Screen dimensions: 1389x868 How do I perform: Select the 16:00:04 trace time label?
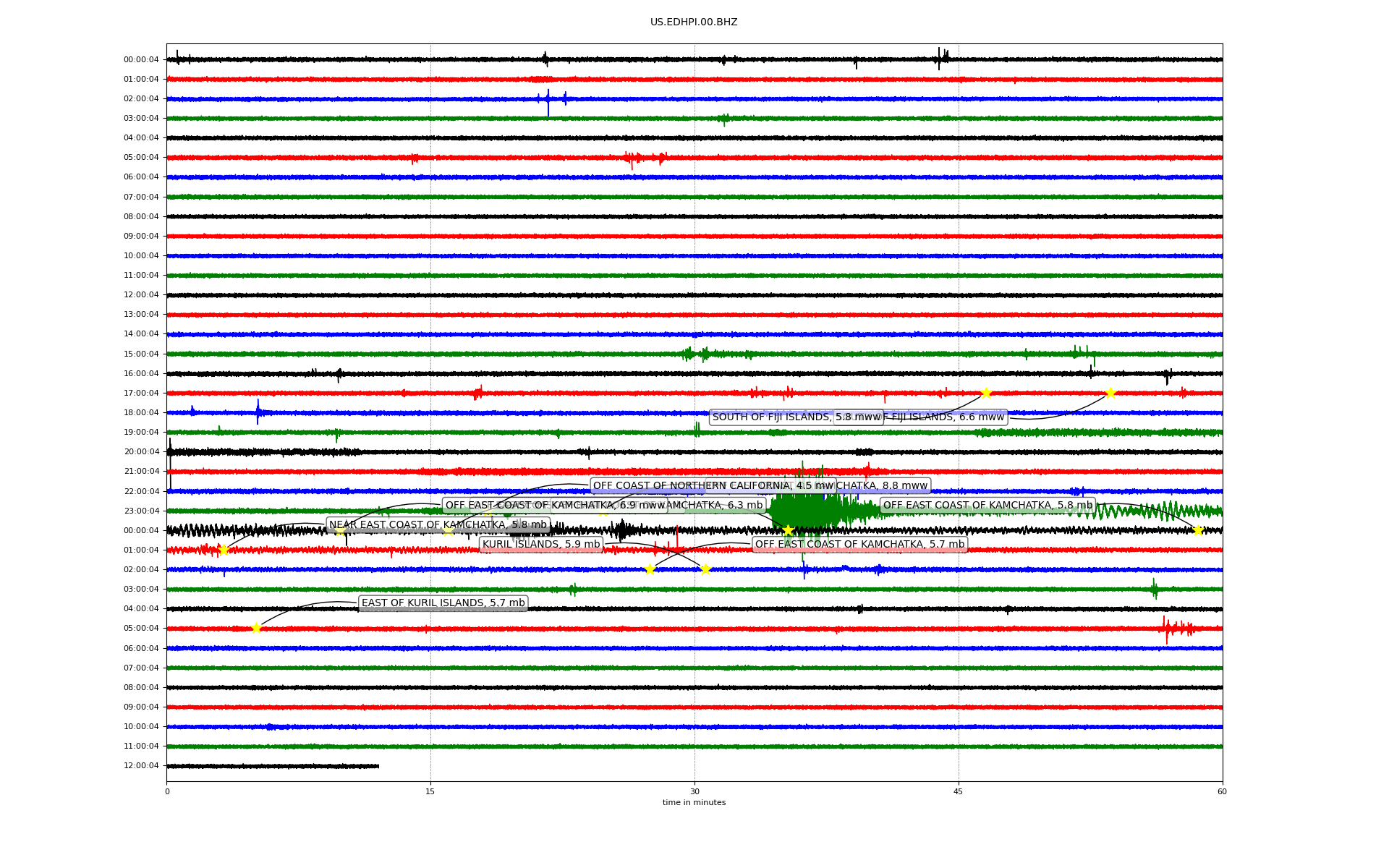[x=141, y=374]
